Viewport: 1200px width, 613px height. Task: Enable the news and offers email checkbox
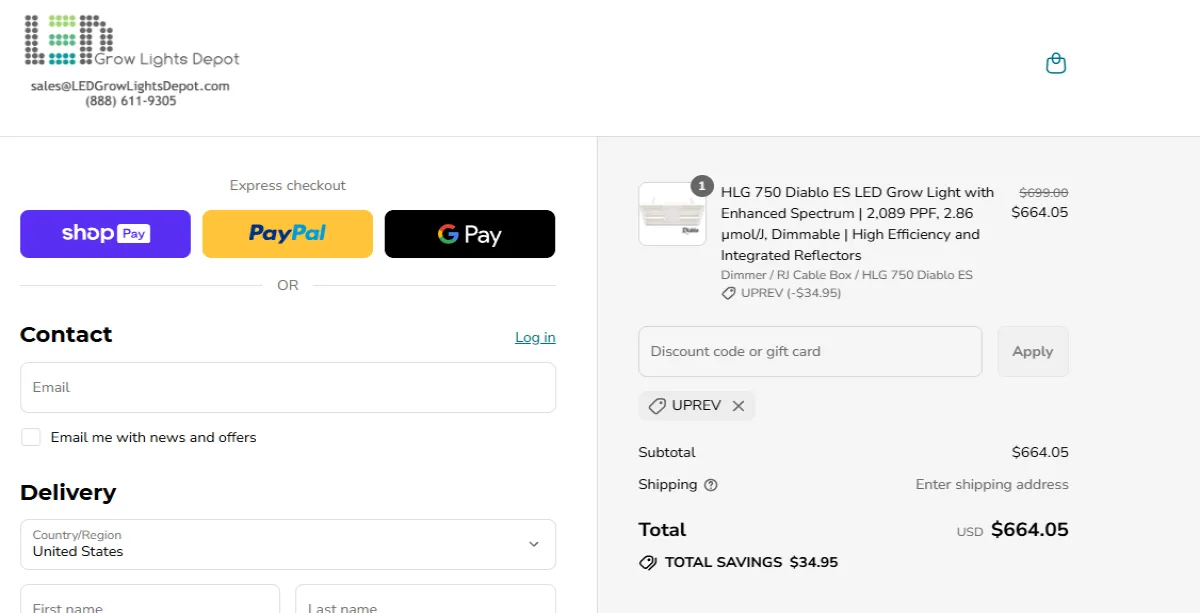coord(31,437)
